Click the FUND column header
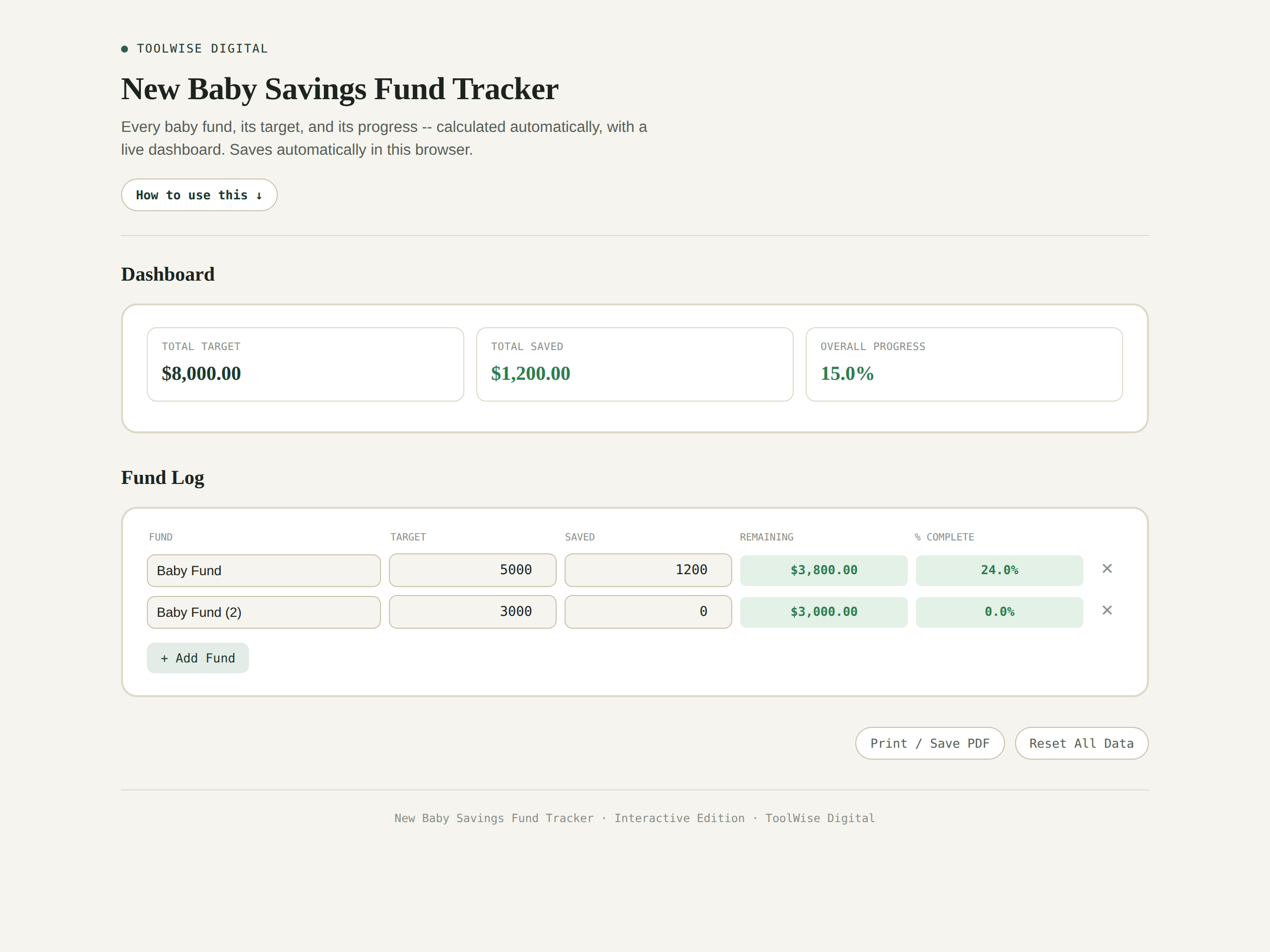Screen dimensions: 1270x952 click(161, 537)
